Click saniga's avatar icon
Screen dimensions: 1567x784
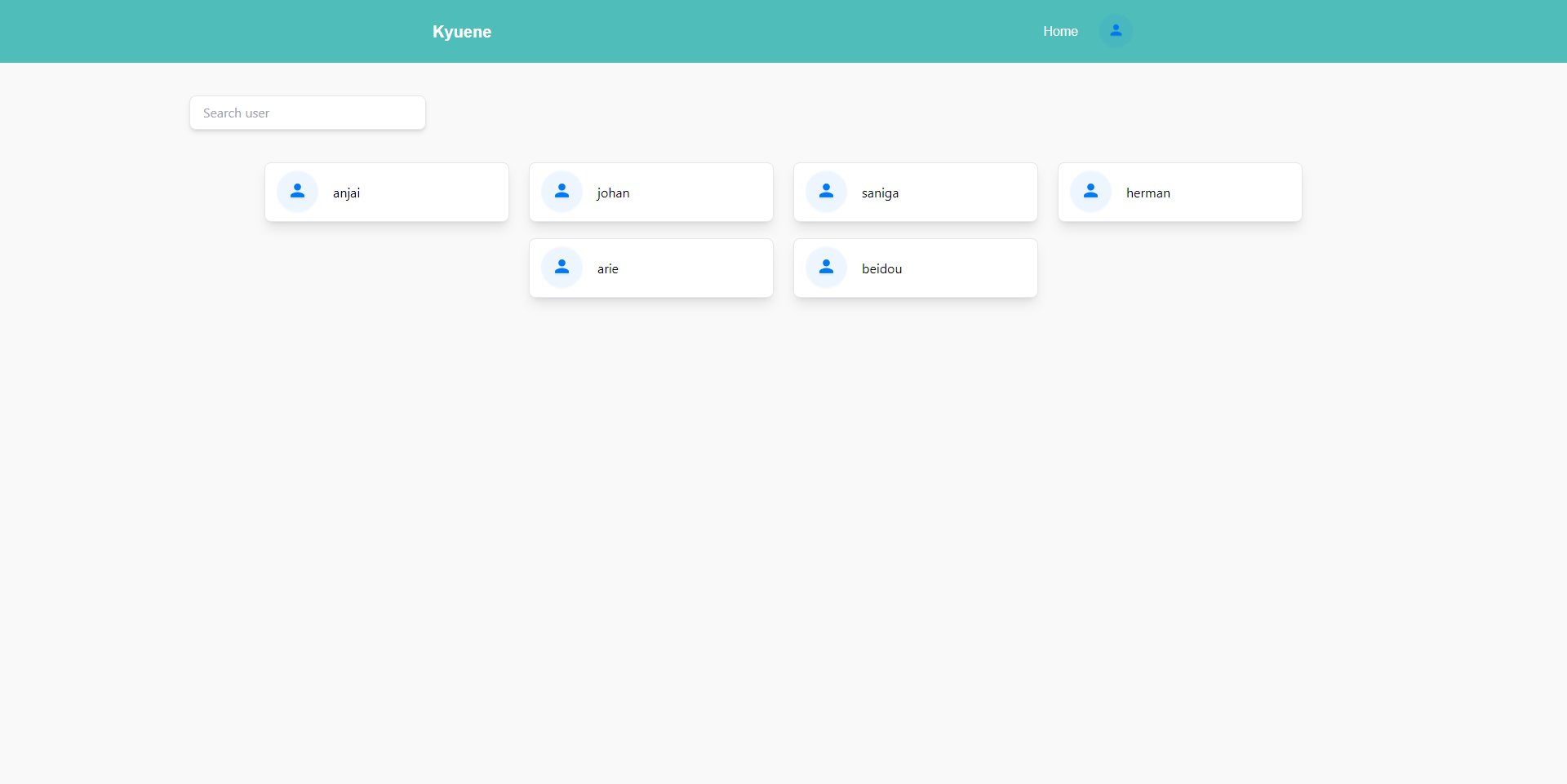point(827,192)
